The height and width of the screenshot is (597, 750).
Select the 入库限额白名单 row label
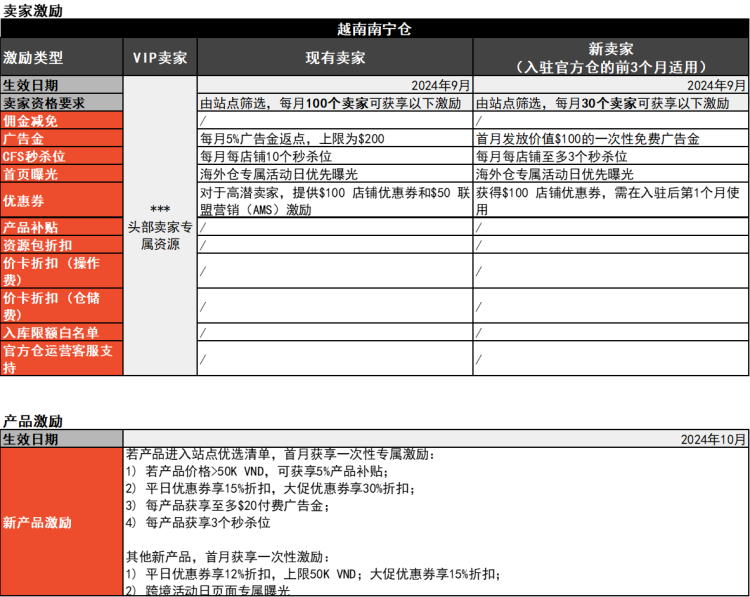61,333
